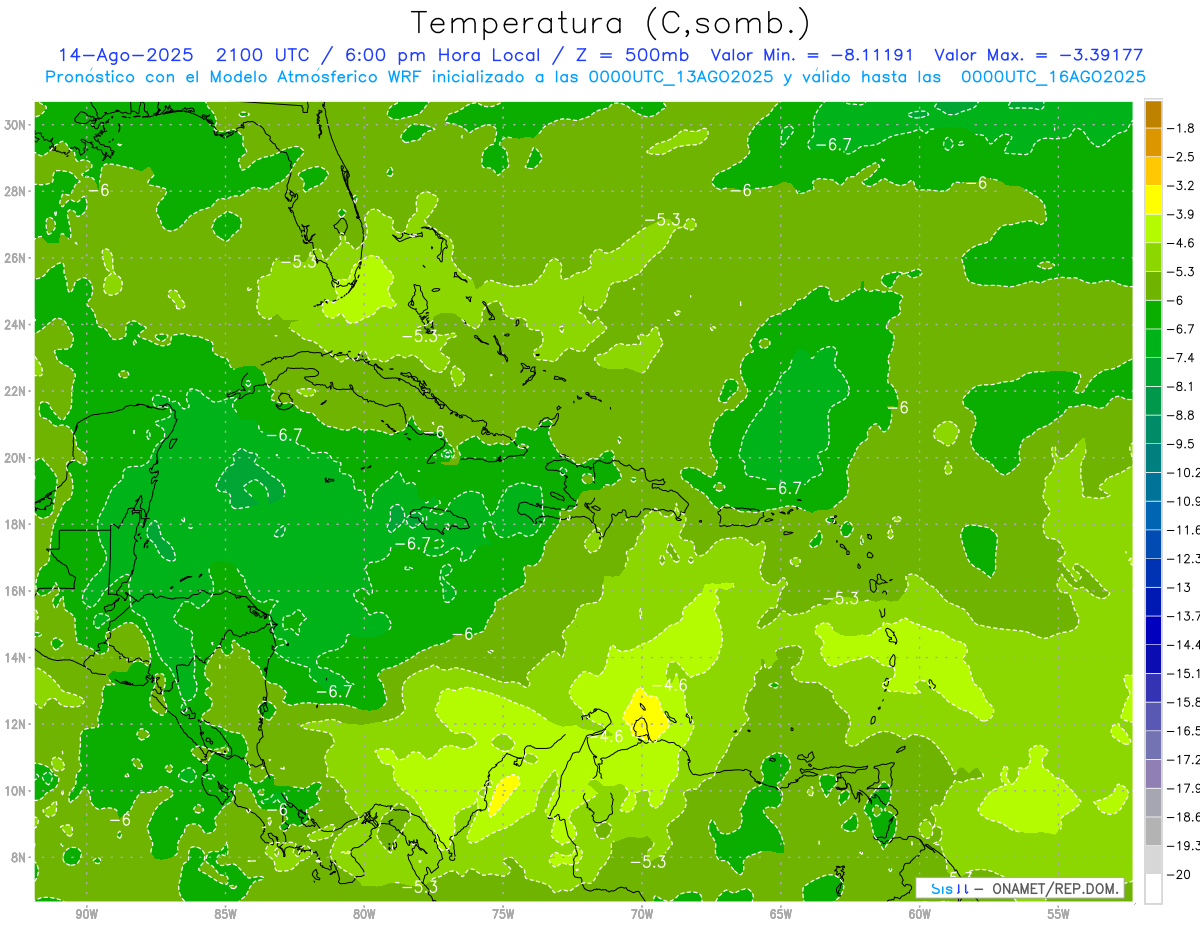Pick the dark blue swatch between -13 and -13.7
The width and height of the screenshot is (1200, 927).
pos(1153,602)
